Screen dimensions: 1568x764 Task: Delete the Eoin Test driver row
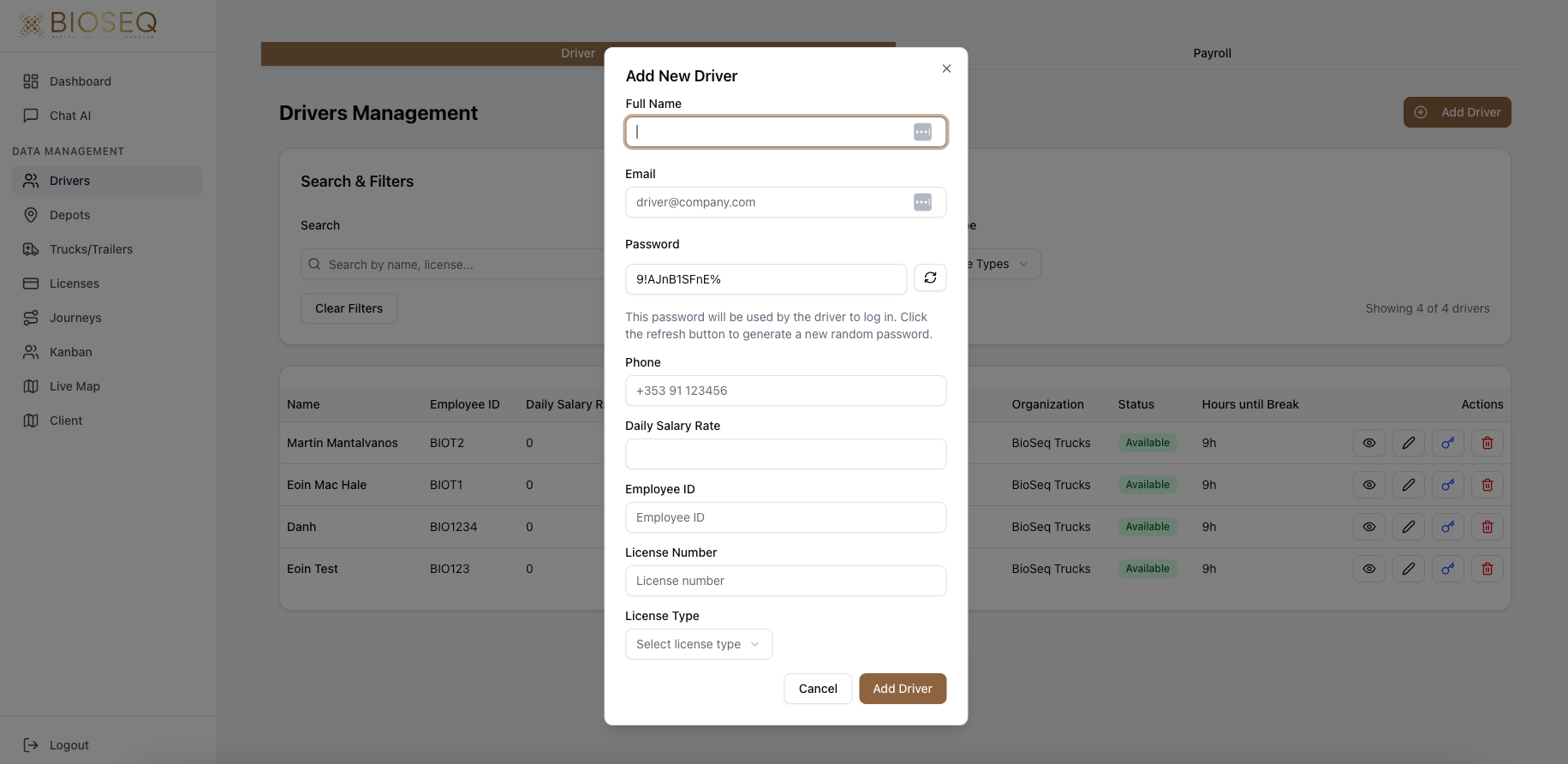pyautogui.click(x=1487, y=569)
